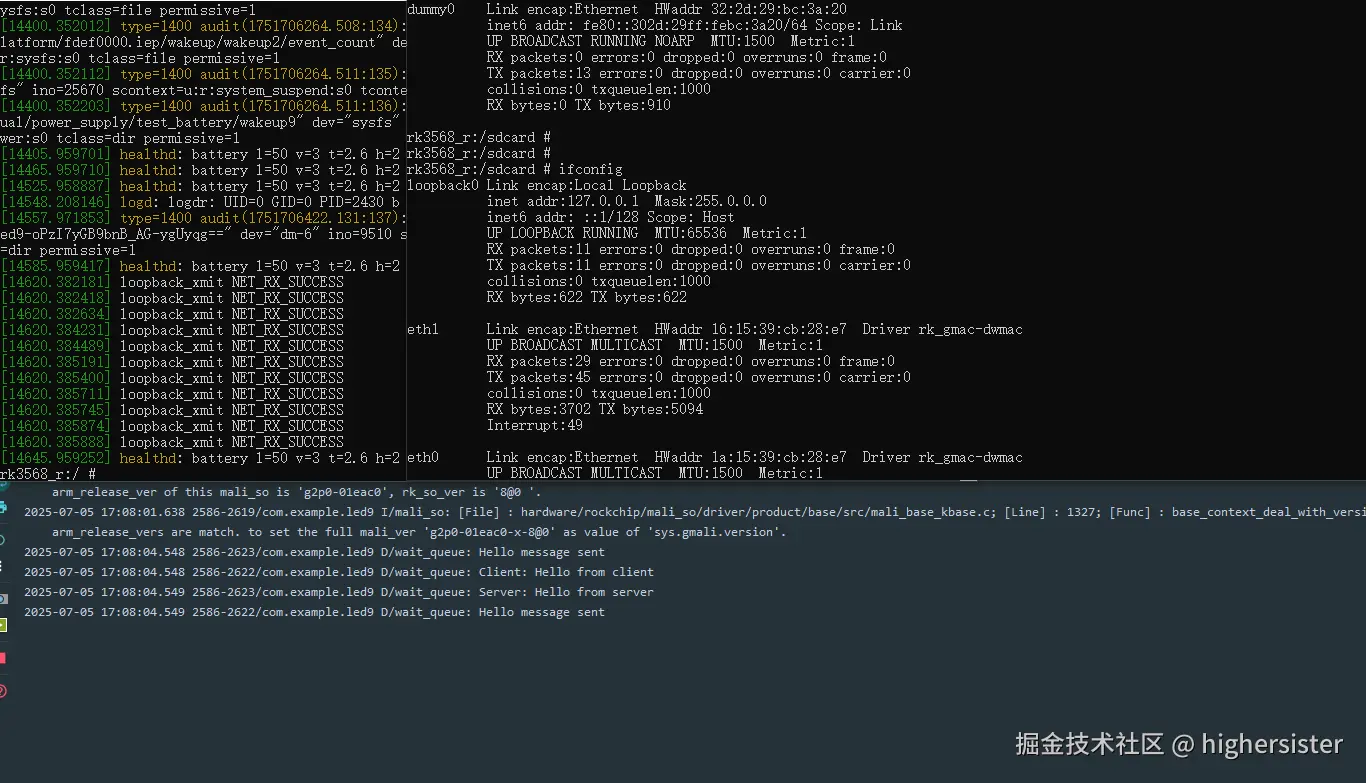Click logcat I/mali_so line at 17:08:01.638

(x=695, y=512)
